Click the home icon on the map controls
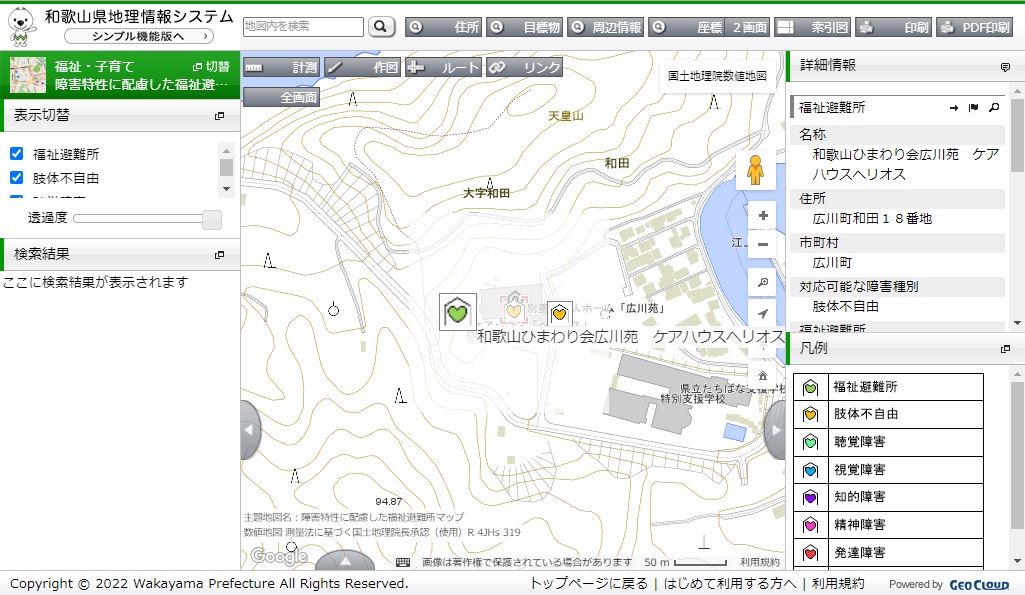This screenshot has width=1025, height=595. click(763, 374)
